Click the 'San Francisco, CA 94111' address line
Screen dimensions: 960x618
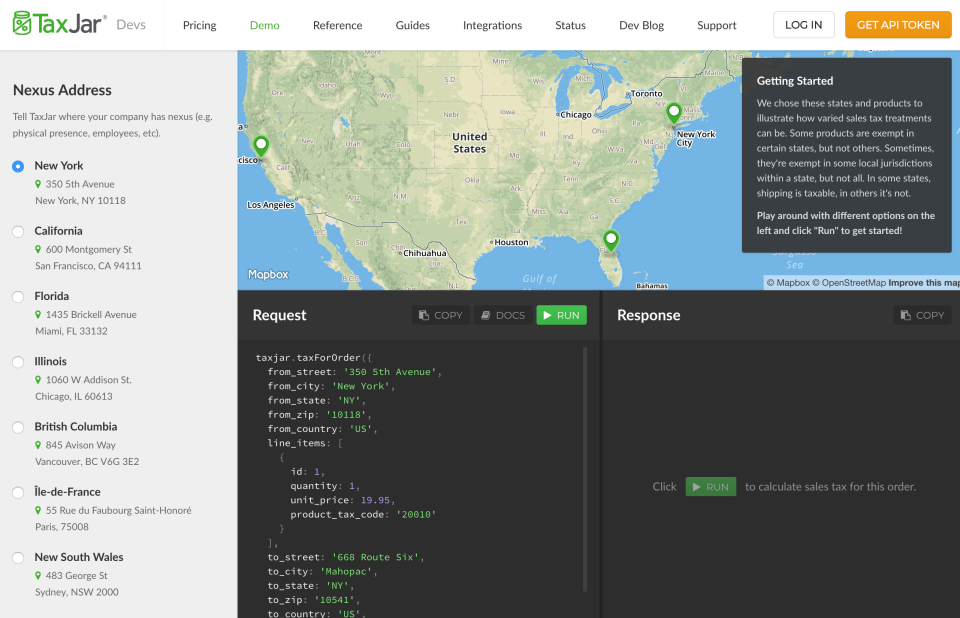(x=88, y=266)
